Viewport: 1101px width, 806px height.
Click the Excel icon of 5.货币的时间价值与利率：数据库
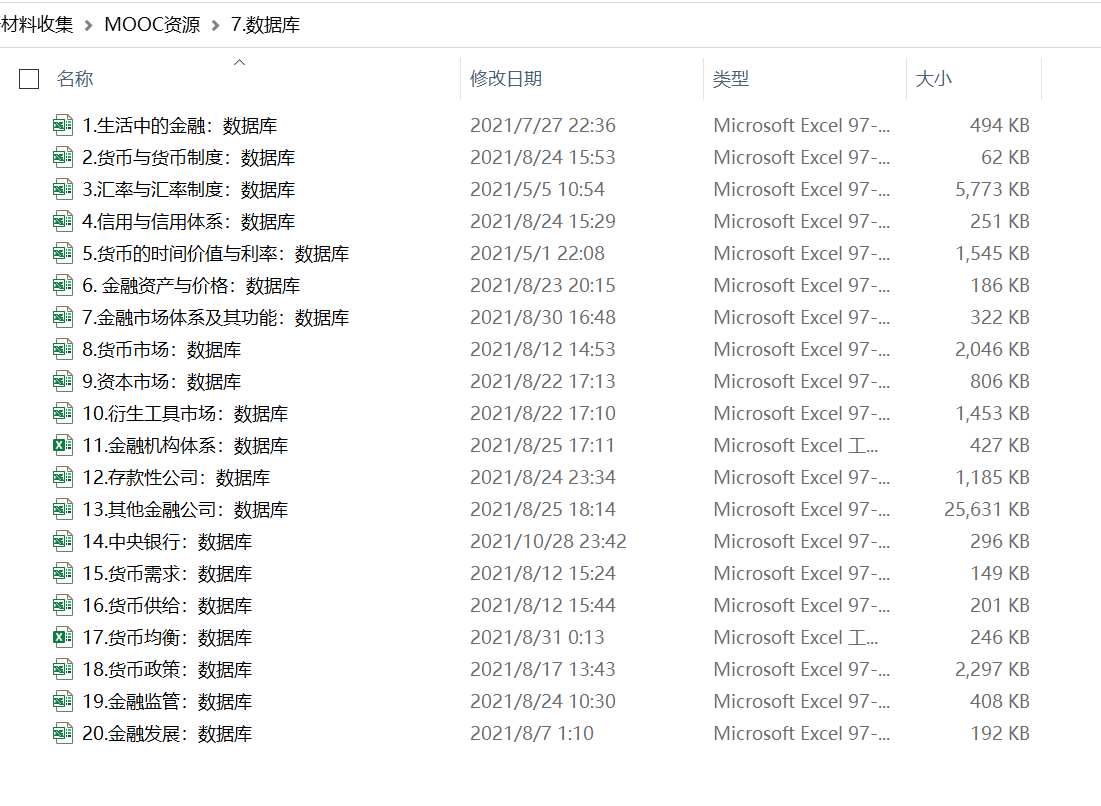[62, 253]
